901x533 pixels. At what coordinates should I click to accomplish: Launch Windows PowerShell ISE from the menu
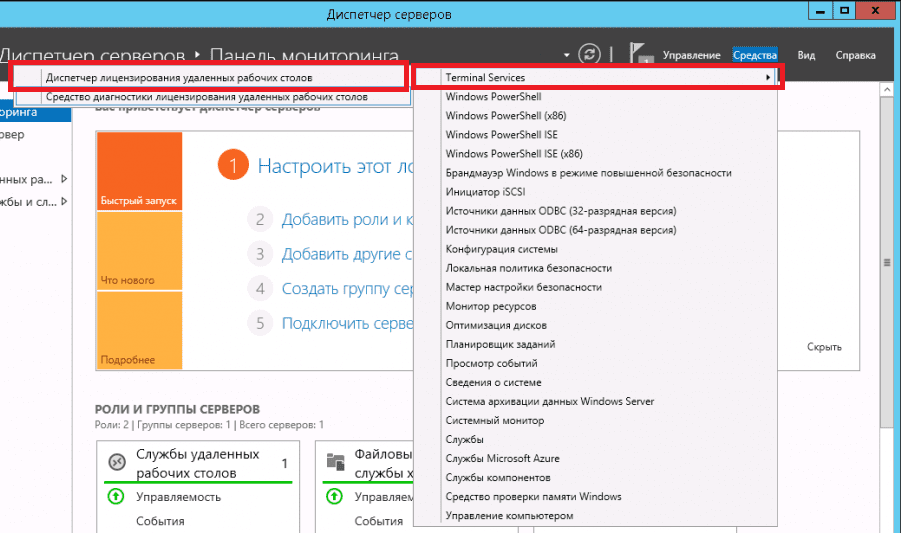point(501,135)
